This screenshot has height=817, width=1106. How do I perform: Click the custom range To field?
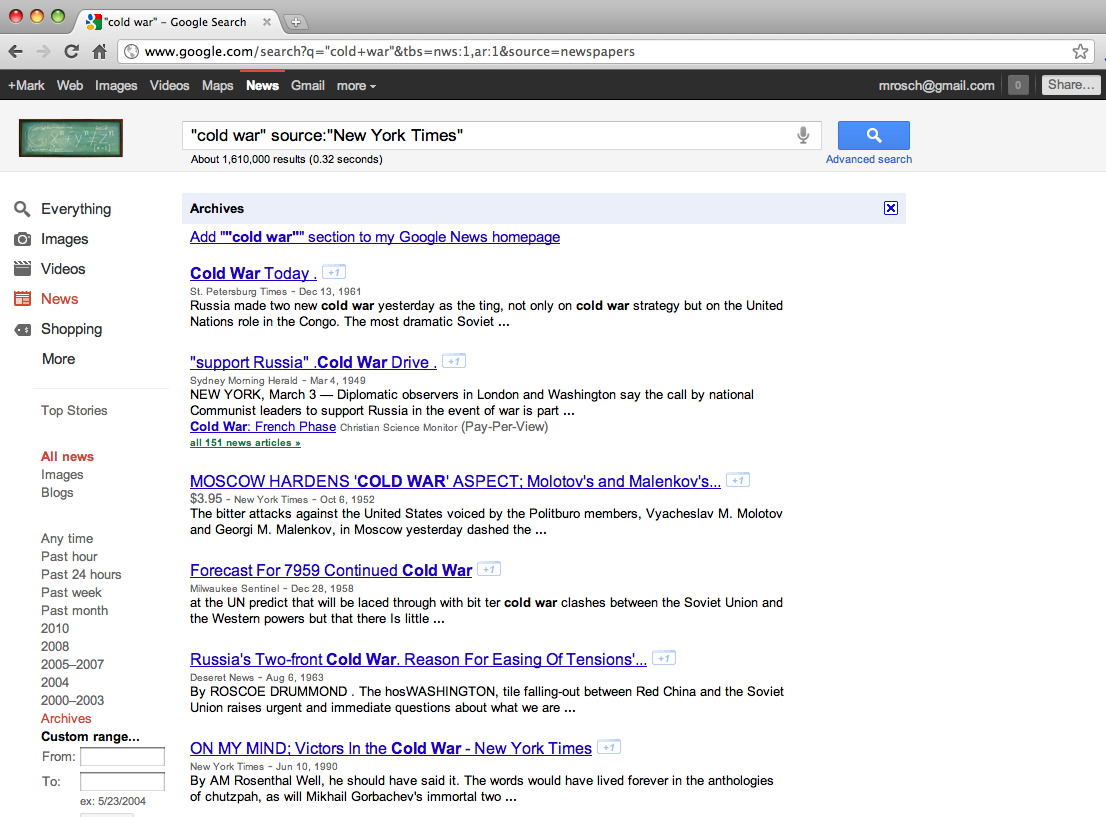pos(122,781)
